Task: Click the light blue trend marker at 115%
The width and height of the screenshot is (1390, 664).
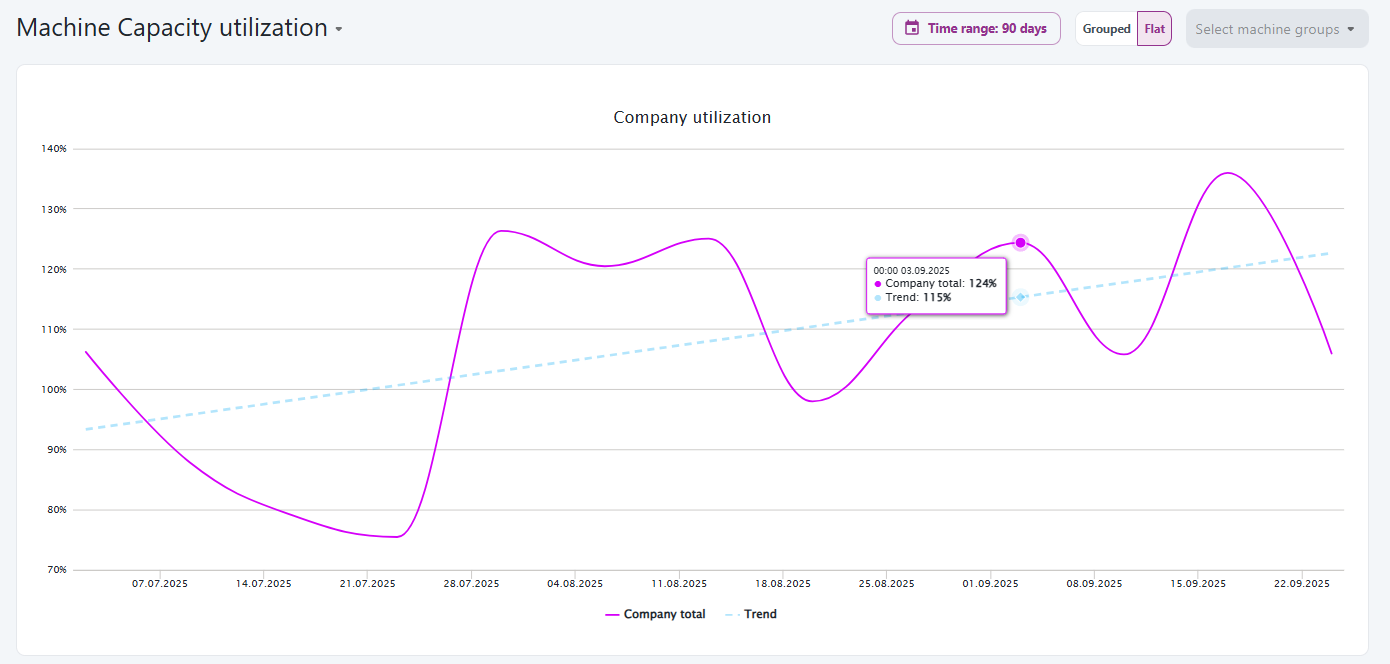Action: 1021,297
